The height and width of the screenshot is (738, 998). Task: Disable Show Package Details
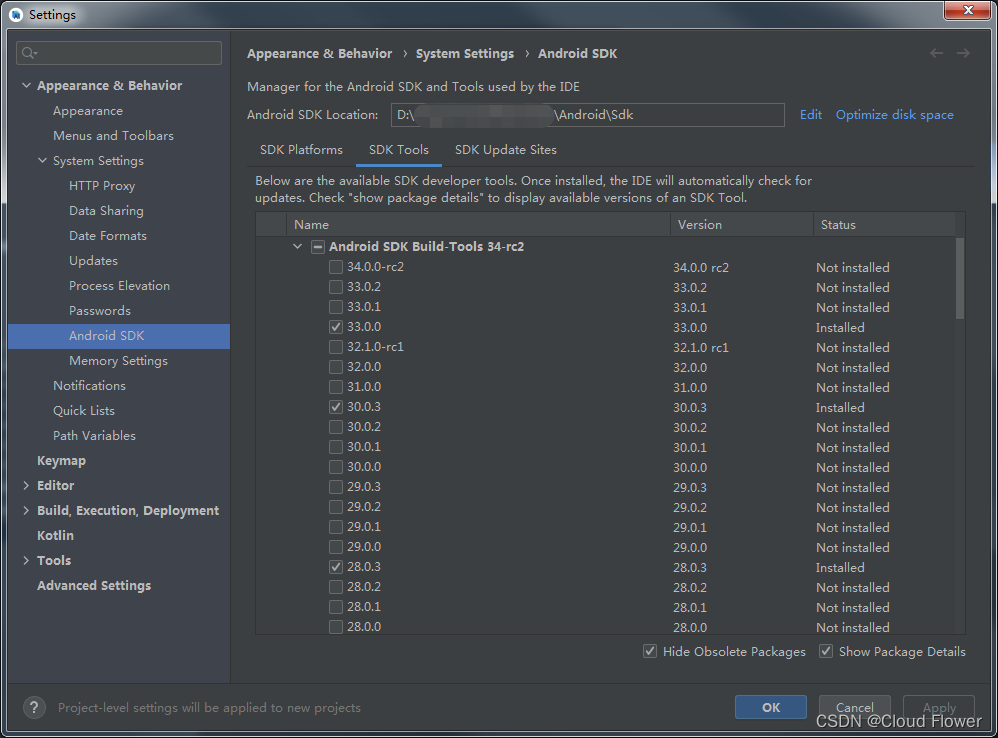(826, 651)
